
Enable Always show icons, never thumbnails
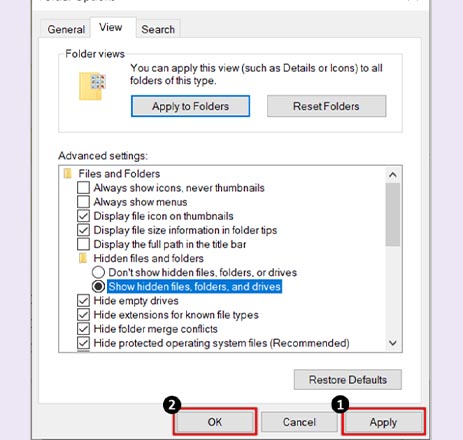point(83,188)
